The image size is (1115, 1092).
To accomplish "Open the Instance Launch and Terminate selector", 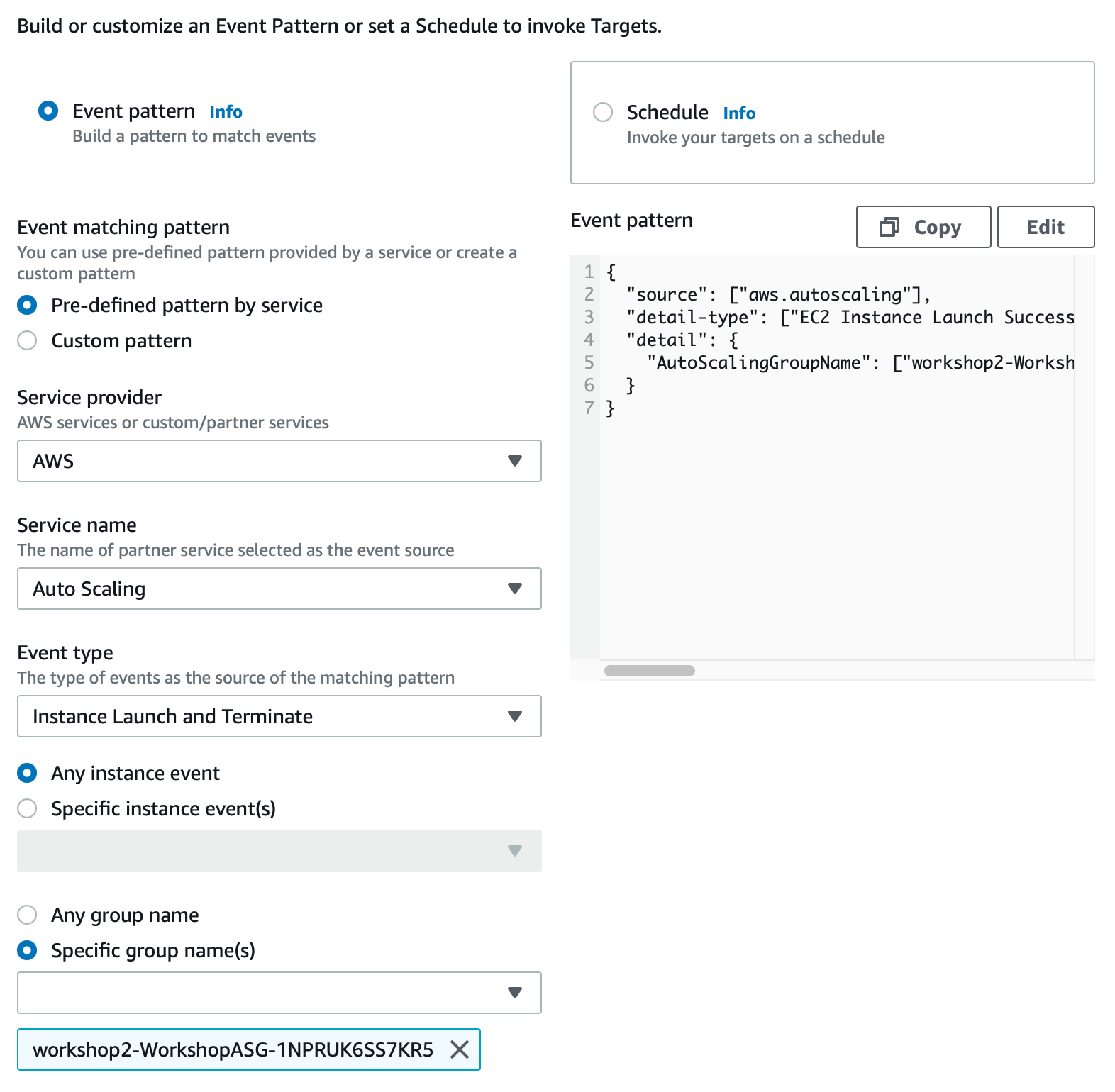I will (x=279, y=716).
